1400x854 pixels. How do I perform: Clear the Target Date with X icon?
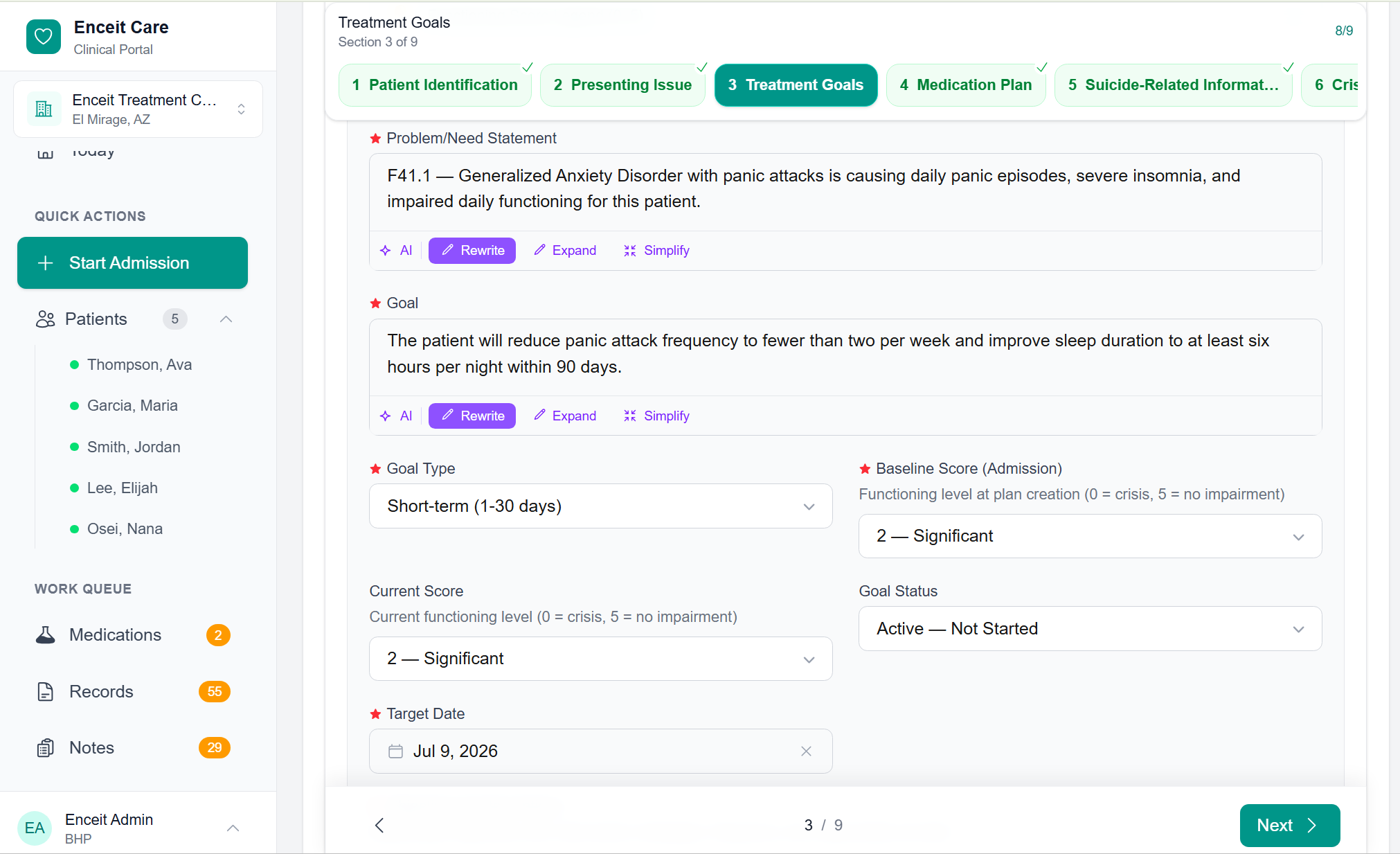click(x=806, y=751)
